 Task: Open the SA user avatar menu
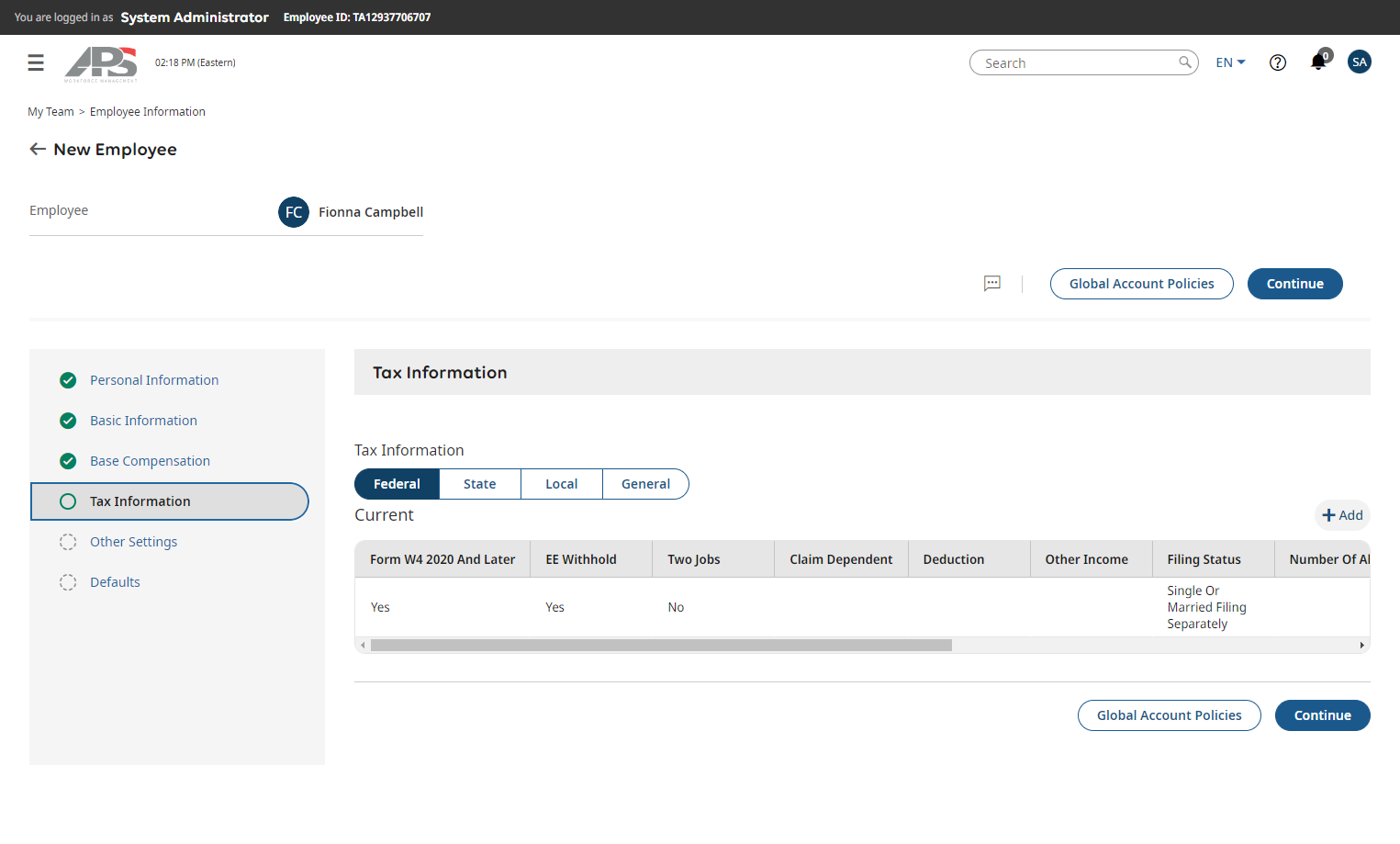[x=1360, y=62]
